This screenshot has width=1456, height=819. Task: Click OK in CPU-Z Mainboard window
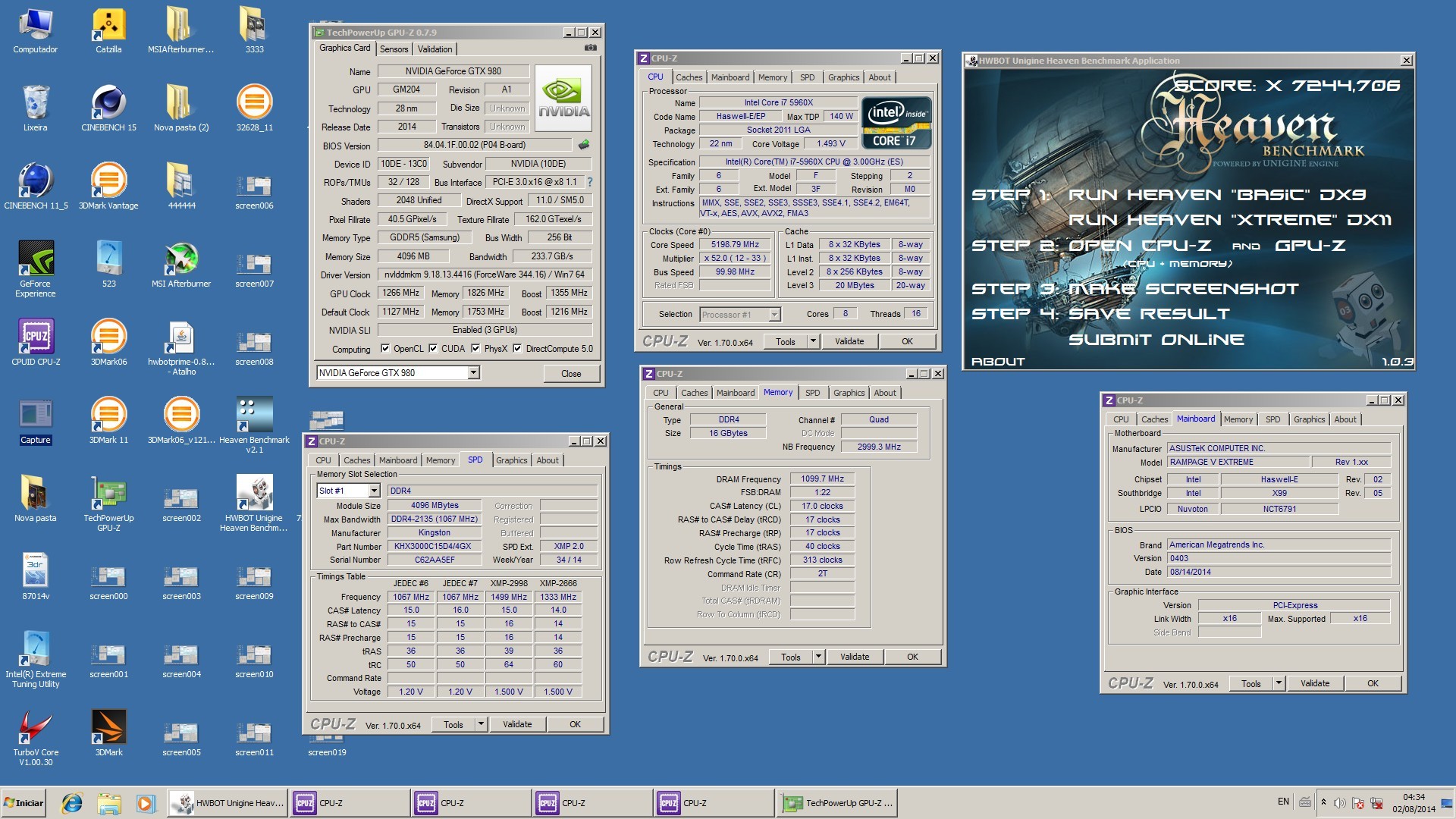tap(1373, 683)
